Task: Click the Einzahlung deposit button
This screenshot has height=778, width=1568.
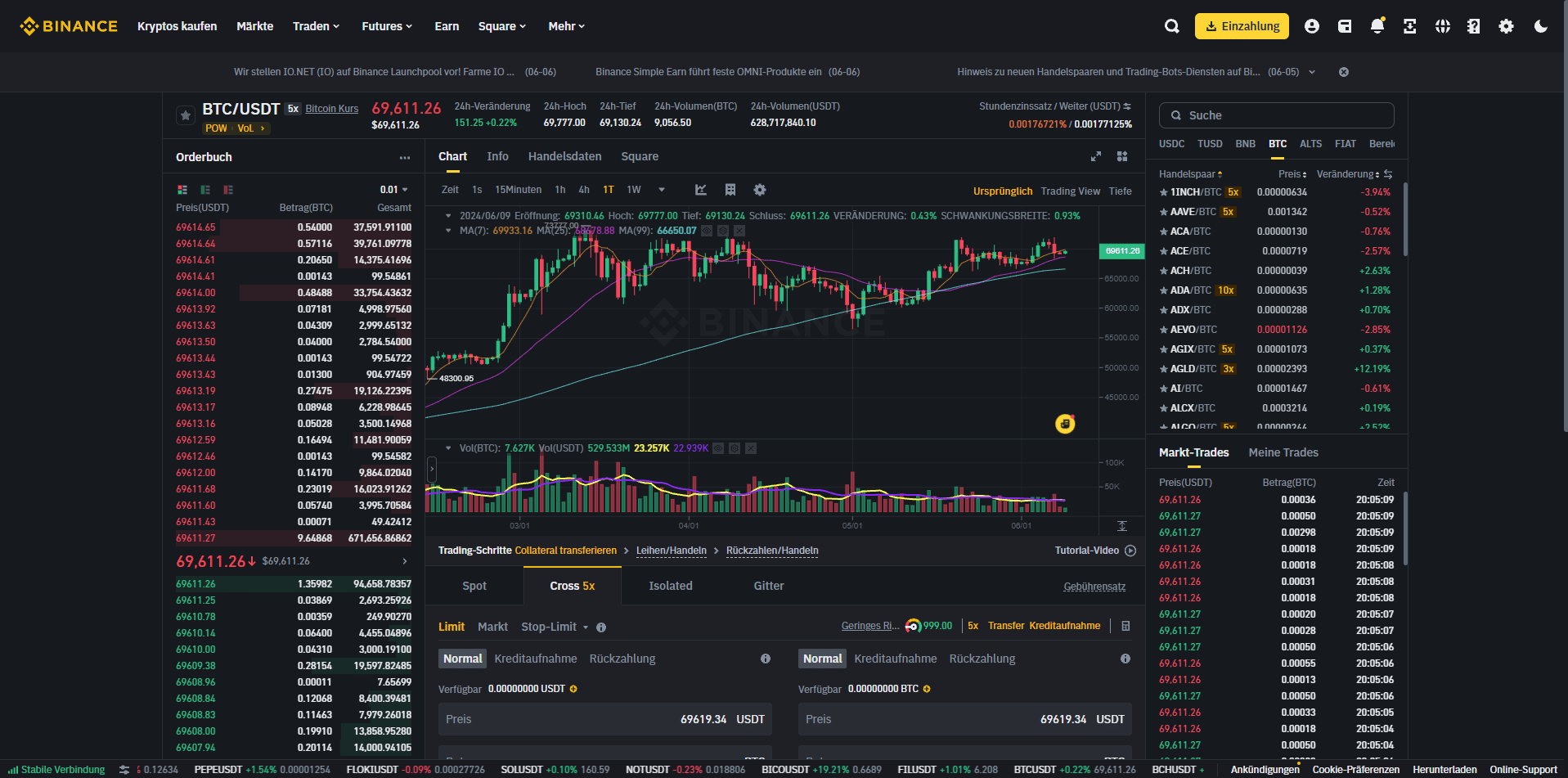Action: point(1242,26)
